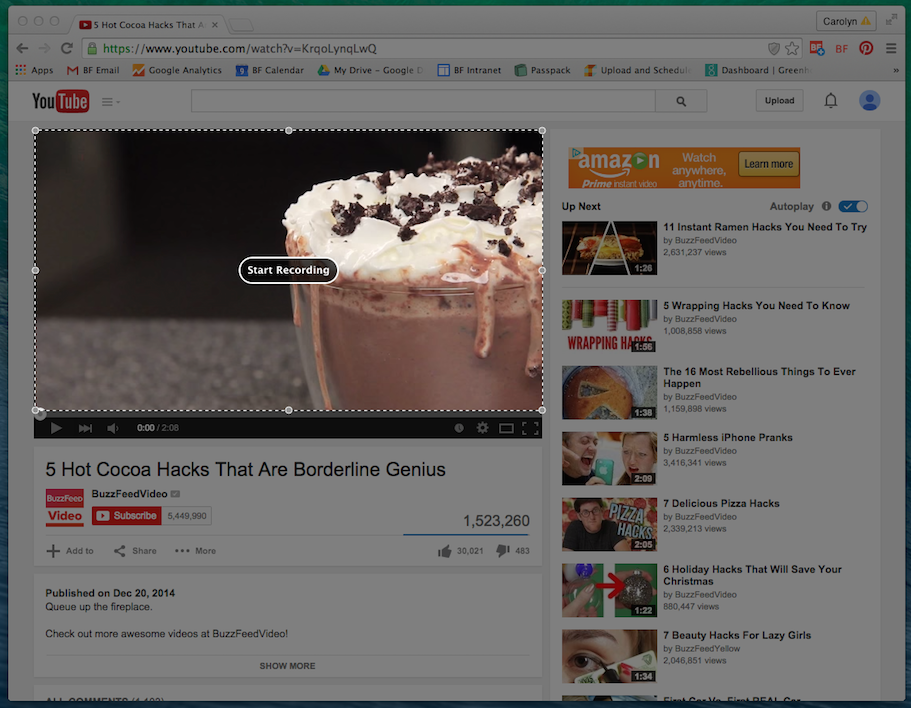Click the BuzzFeed Video channel logo
This screenshot has width=911, height=708.
click(64, 508)
